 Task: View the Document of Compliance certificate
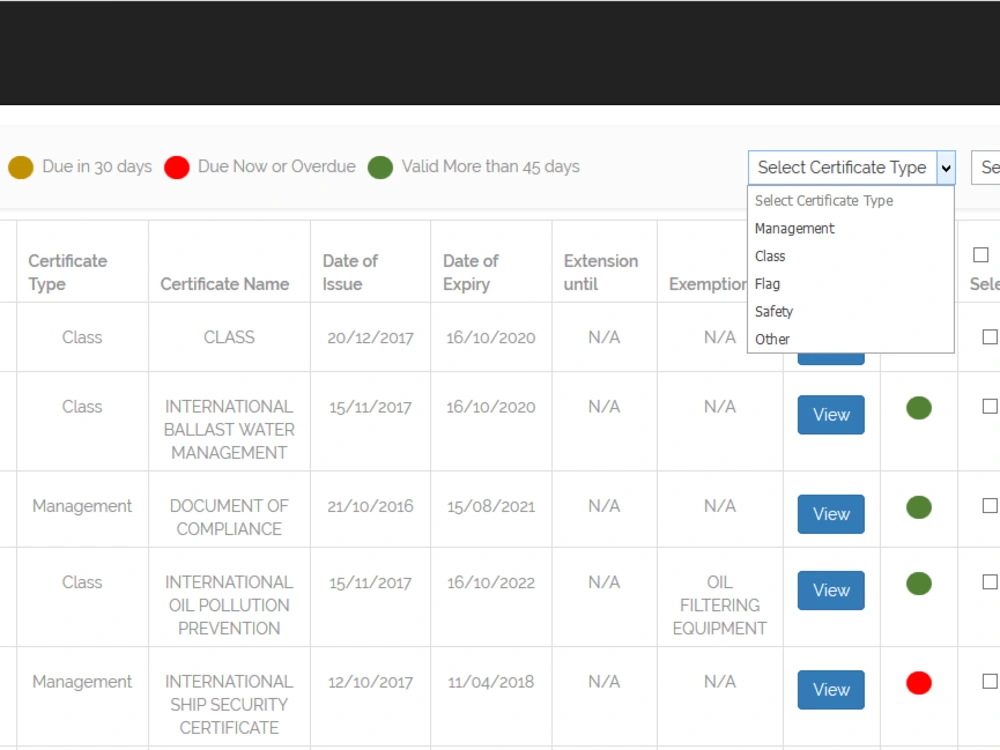tap(831, 514)
